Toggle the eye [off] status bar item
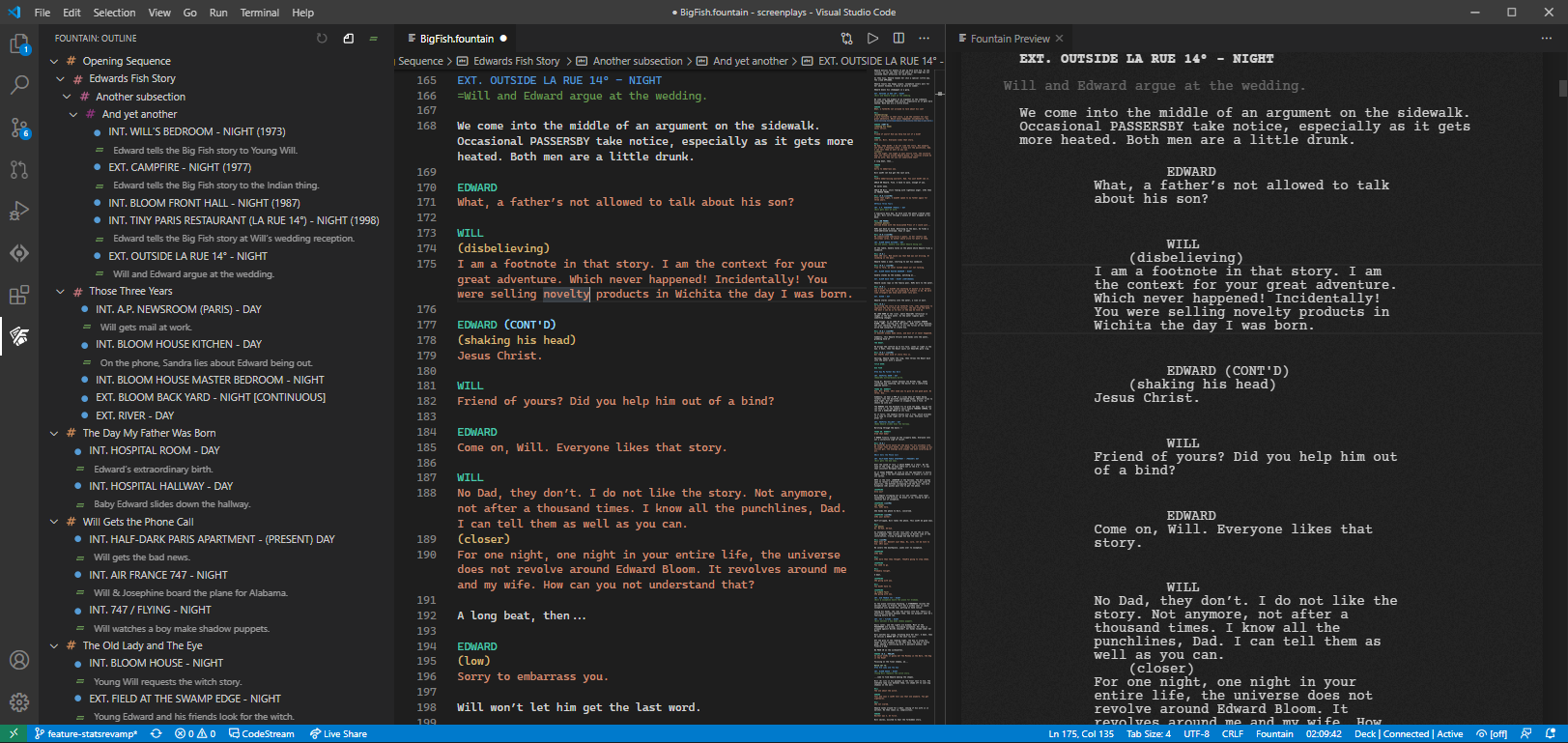The image size is (1568, 743). point(1492,734)
